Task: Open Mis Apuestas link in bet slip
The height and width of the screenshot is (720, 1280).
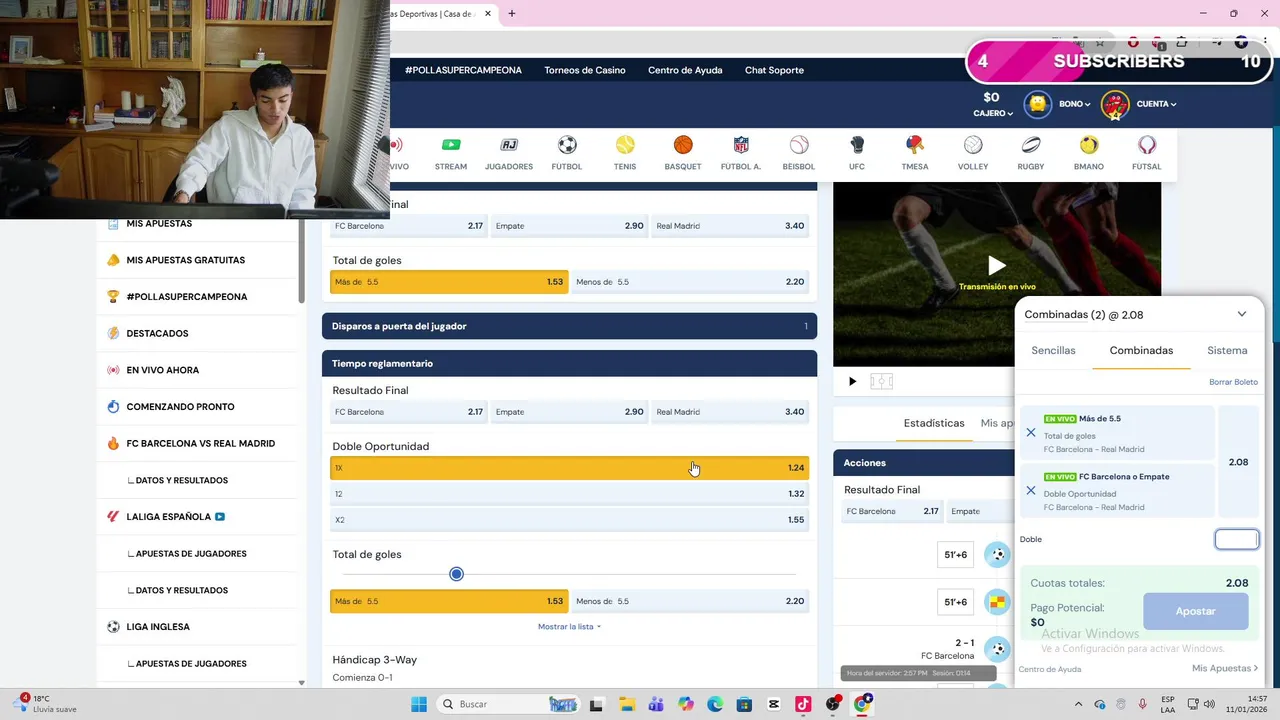Action: [x=1225, y=668]
